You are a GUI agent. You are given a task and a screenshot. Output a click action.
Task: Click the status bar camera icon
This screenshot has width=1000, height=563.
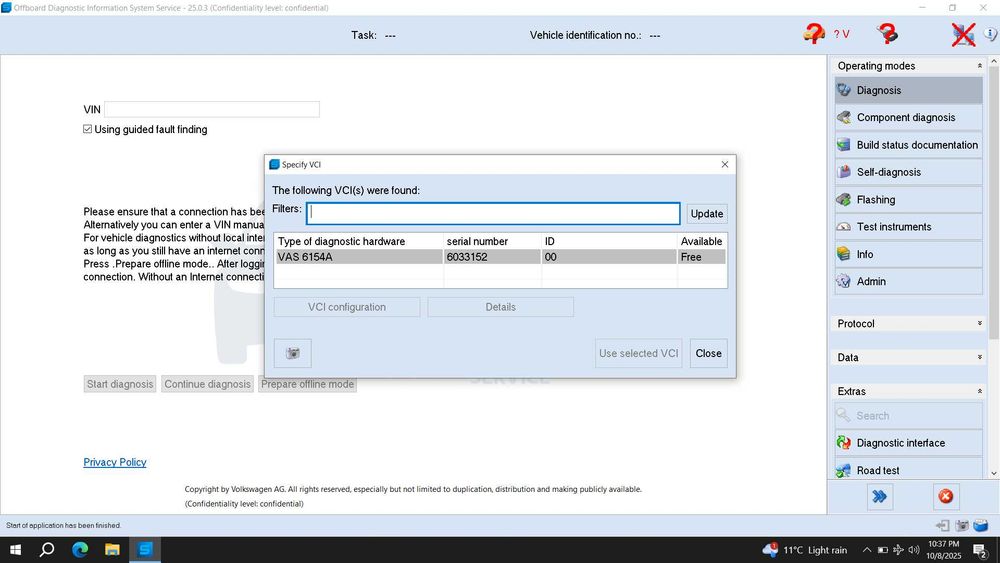click(x=962, y=525)
